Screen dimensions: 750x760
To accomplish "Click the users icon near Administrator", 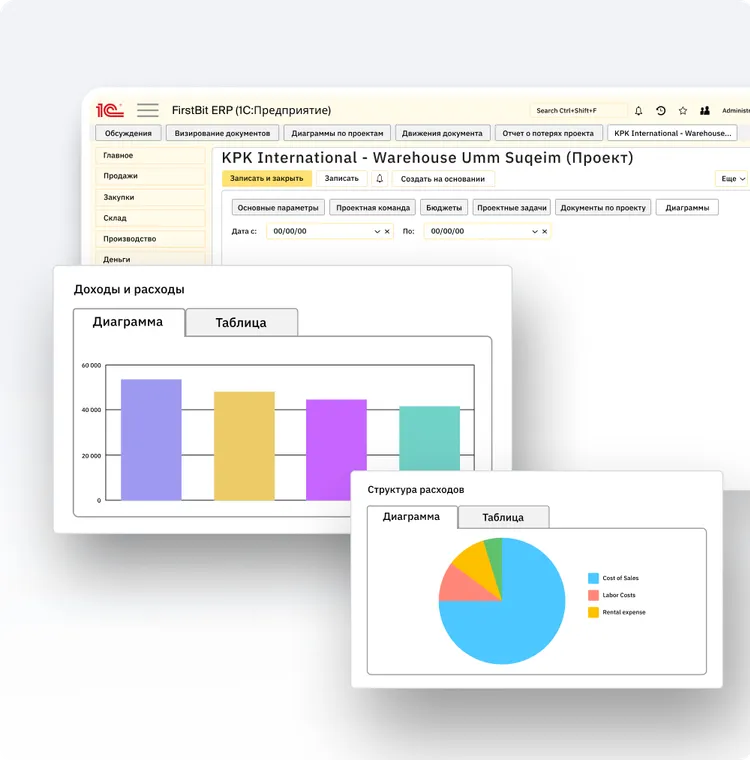I will [705, 111].
